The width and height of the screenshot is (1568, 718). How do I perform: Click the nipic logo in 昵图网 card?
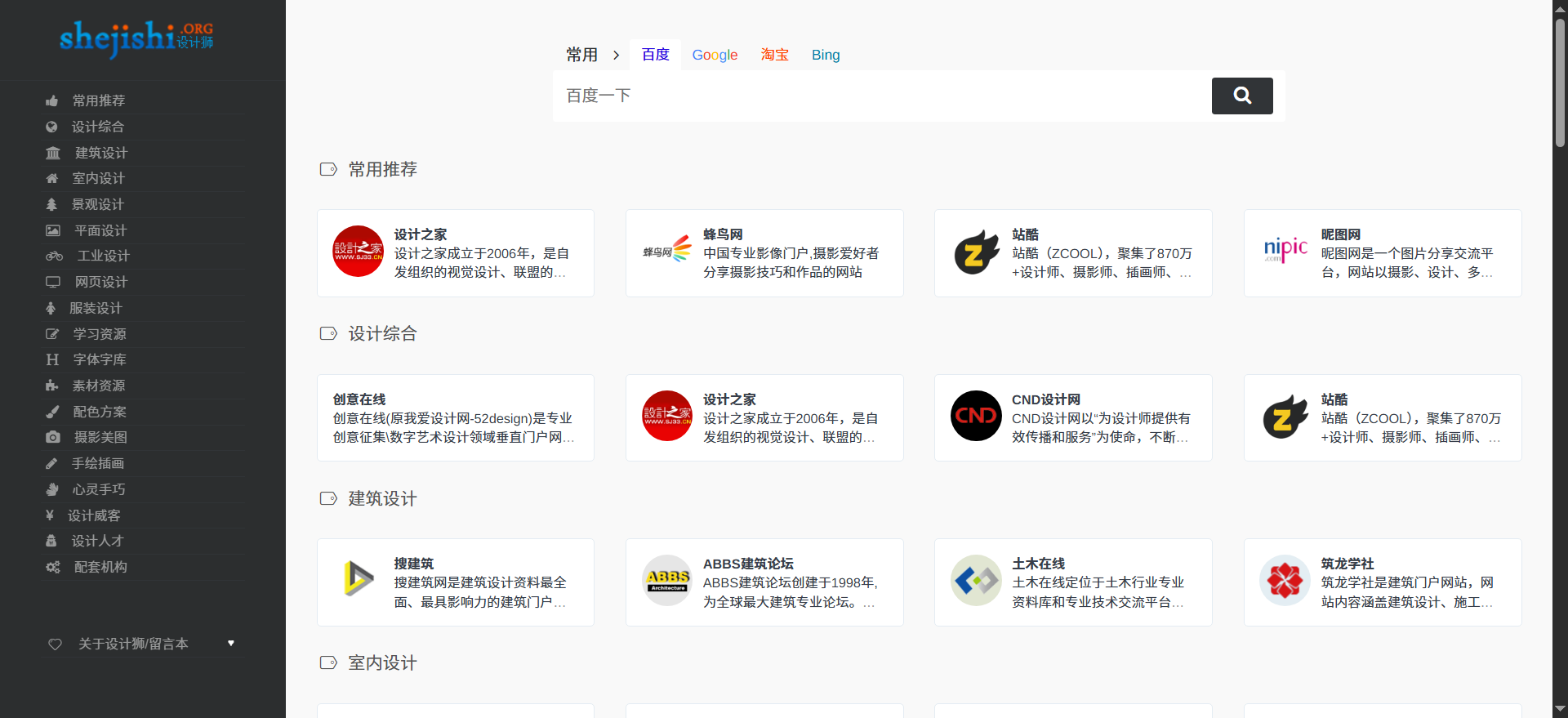pyautogui.click(x=1285, y=250)
